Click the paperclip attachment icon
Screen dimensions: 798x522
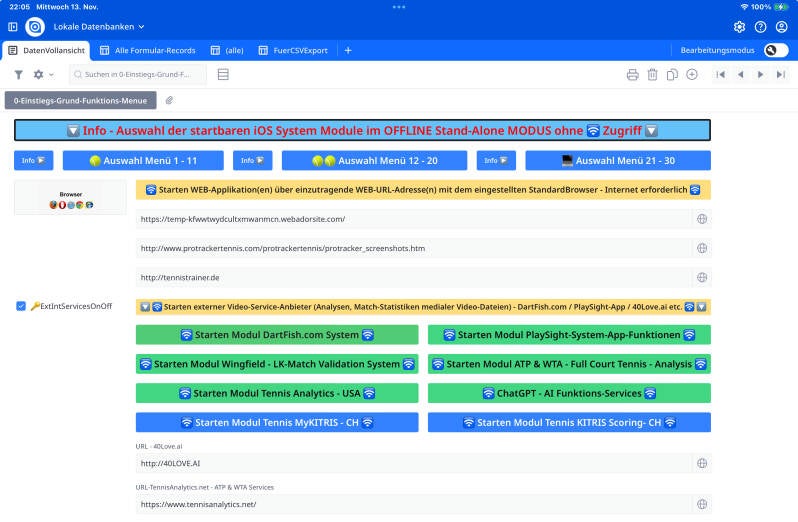point(170,101)
